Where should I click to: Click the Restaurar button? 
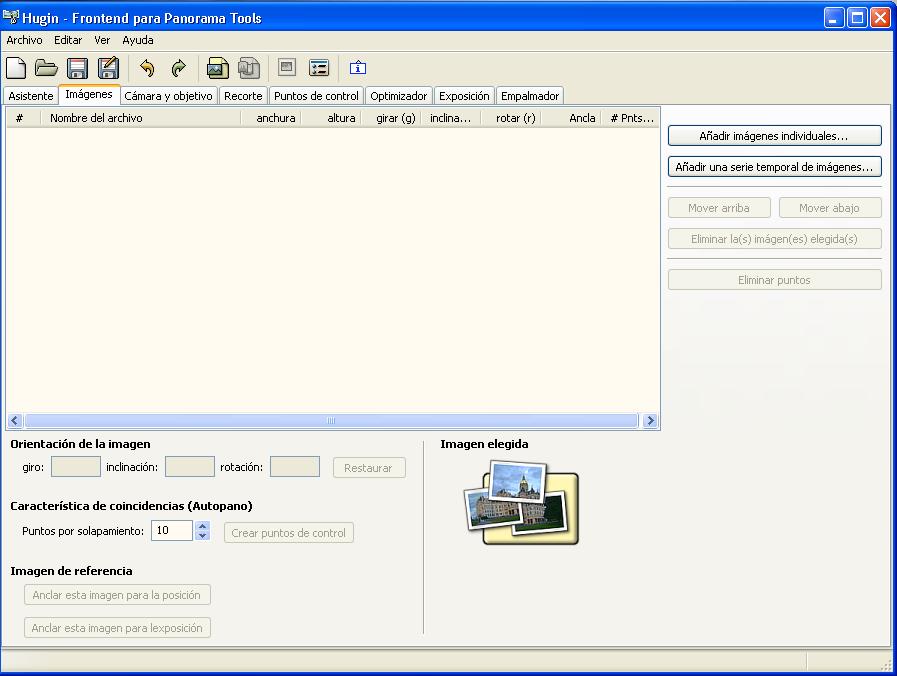(369, 468)
